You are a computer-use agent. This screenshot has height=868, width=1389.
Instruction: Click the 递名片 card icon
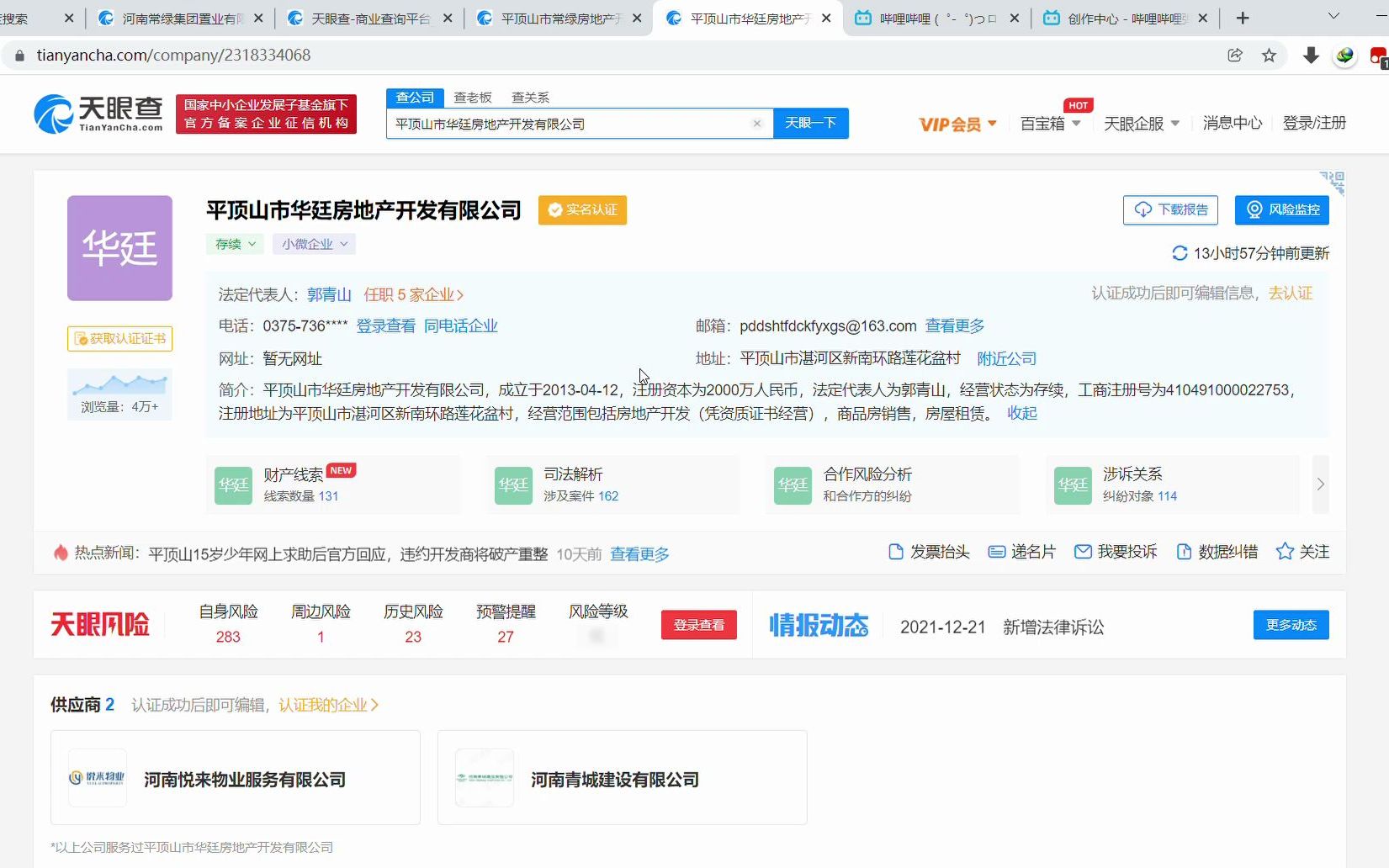click(996, 552)
